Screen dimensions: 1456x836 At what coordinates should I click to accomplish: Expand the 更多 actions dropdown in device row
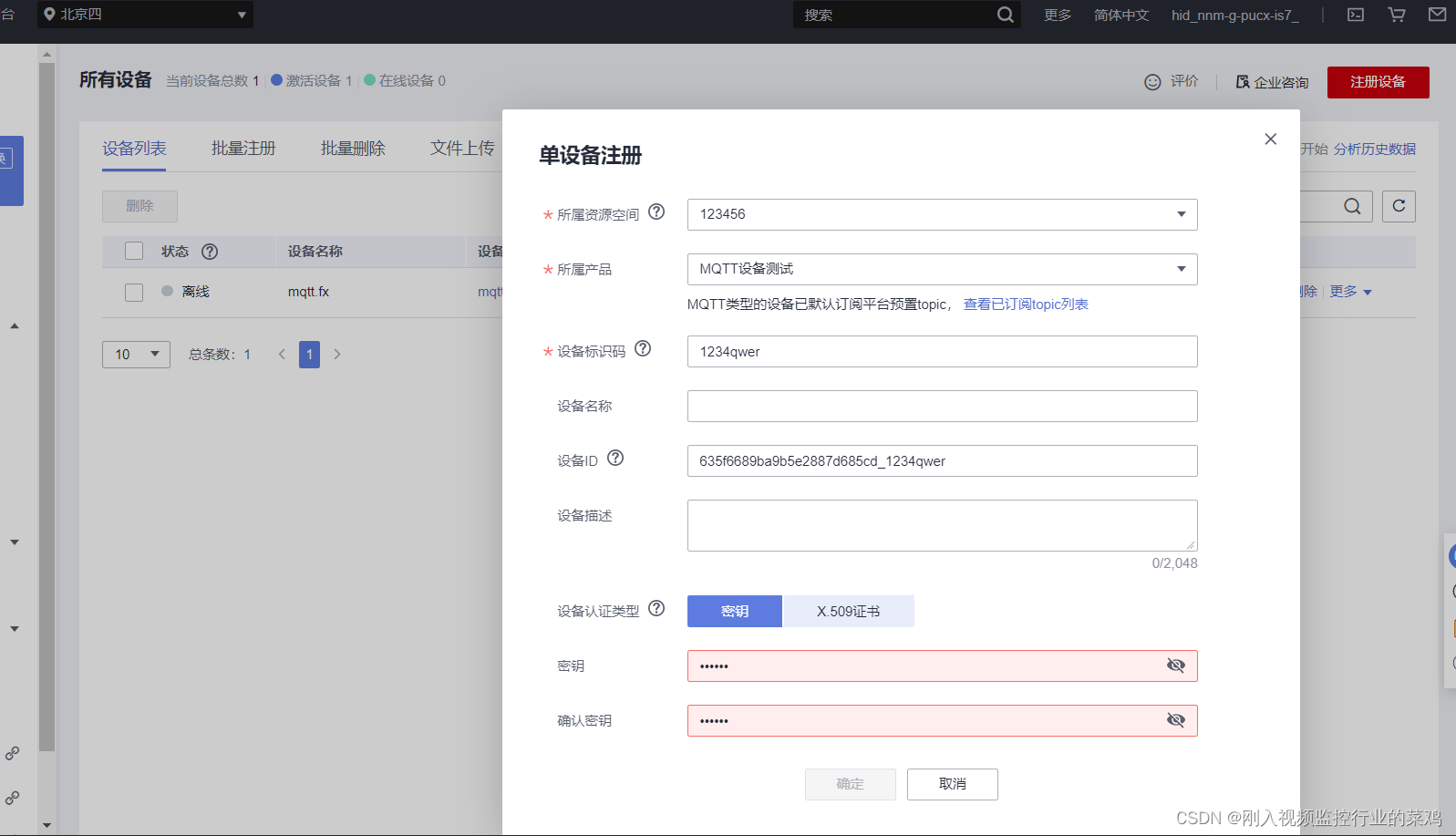[1350, 292]
